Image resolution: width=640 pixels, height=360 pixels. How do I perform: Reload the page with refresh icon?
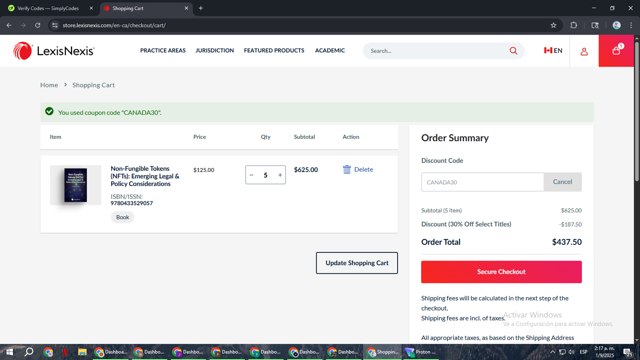point(38,25)
